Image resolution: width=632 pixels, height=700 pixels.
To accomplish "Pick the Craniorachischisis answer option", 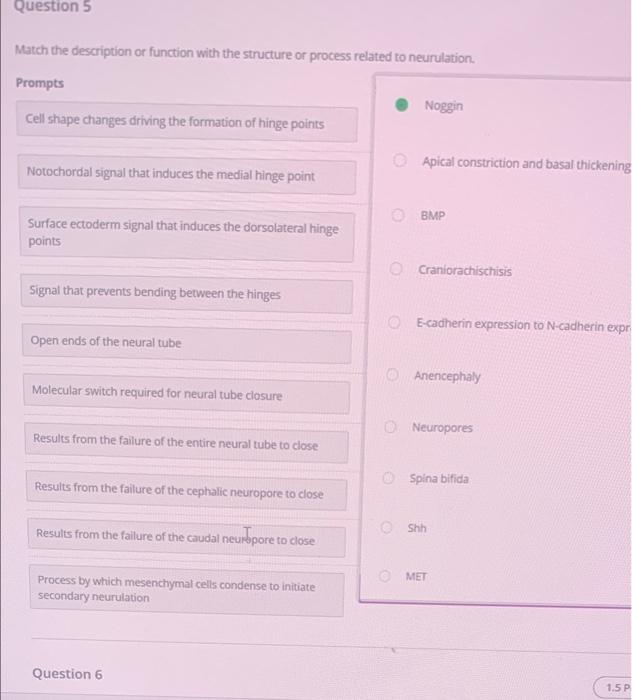I will point(396,269).
